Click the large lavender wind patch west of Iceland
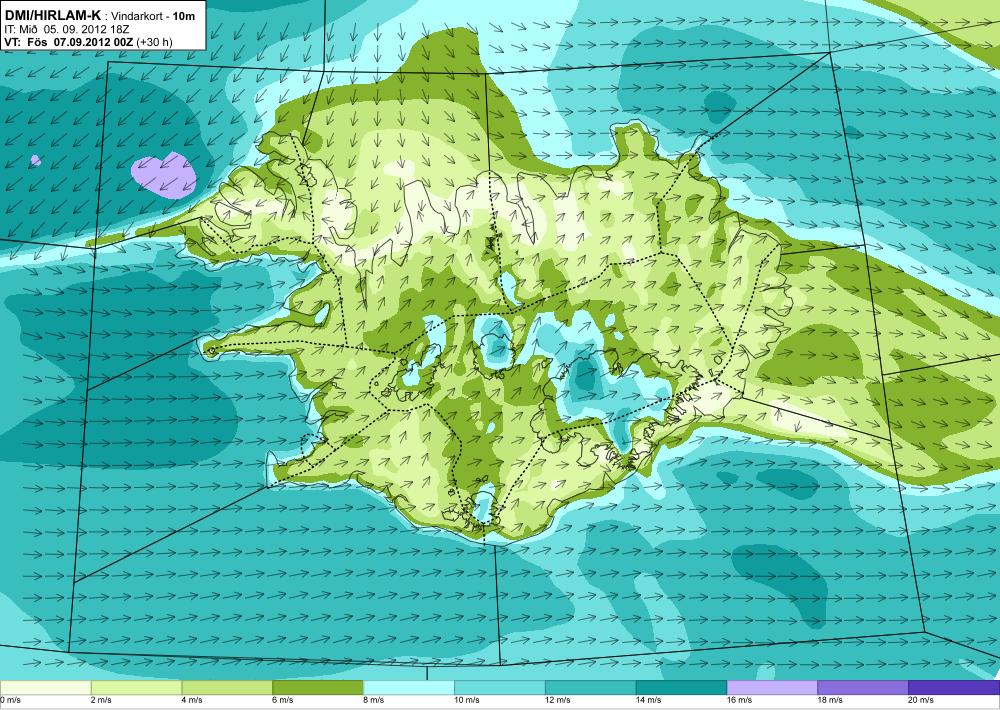 [164, 175]
